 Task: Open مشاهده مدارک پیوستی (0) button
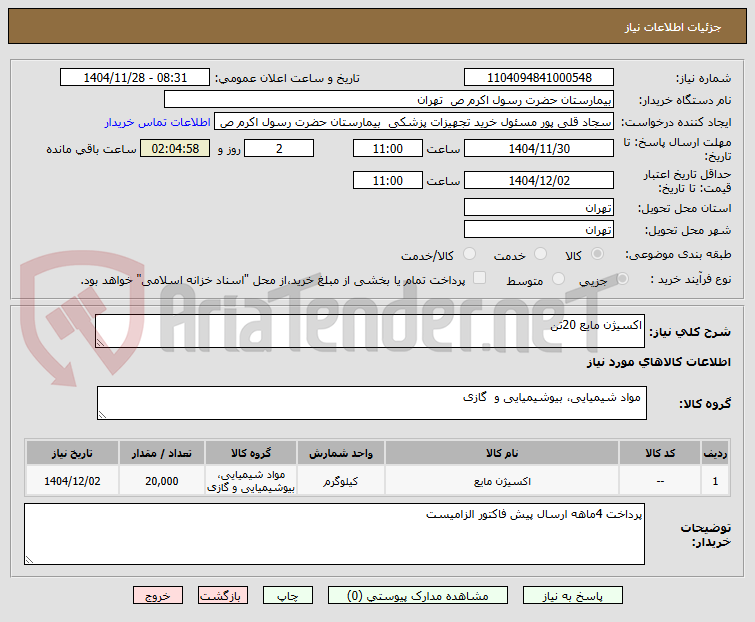417,596
